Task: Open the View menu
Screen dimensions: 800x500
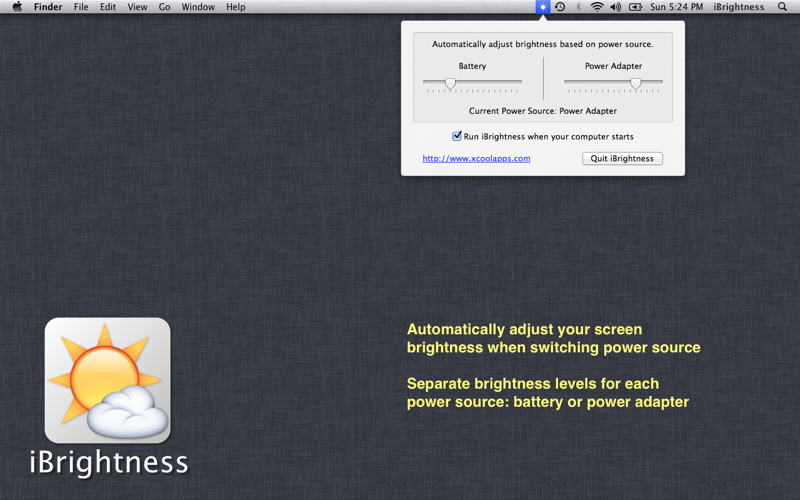Action: click(x=137, y=7)
